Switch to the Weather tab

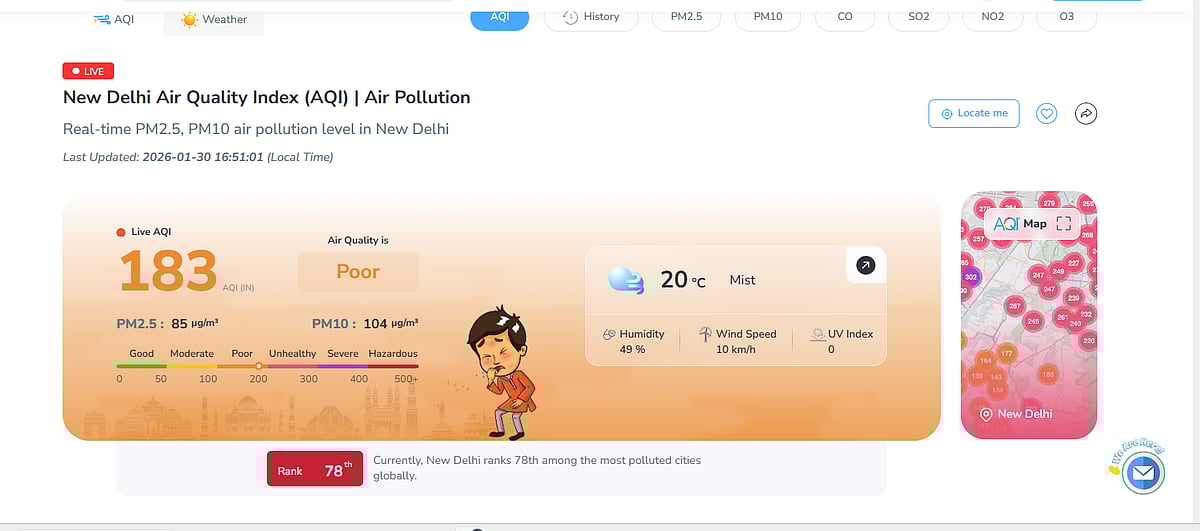(214, 19)
